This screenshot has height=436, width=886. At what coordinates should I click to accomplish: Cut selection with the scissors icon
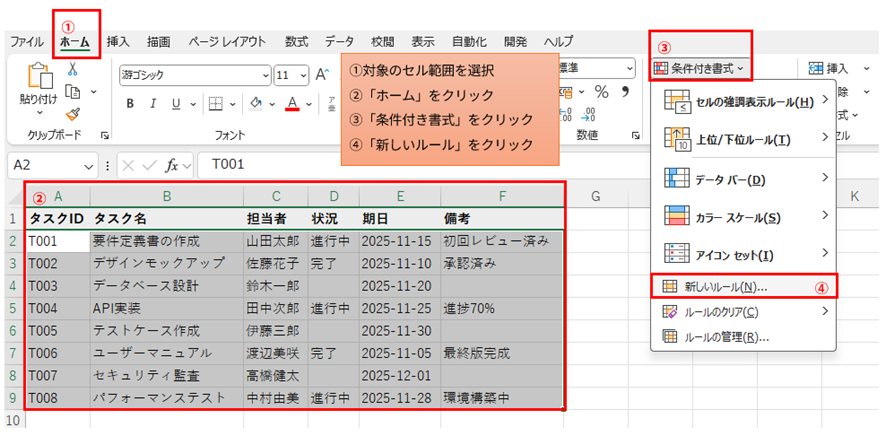pyautogui.click(x=72, y=69)
